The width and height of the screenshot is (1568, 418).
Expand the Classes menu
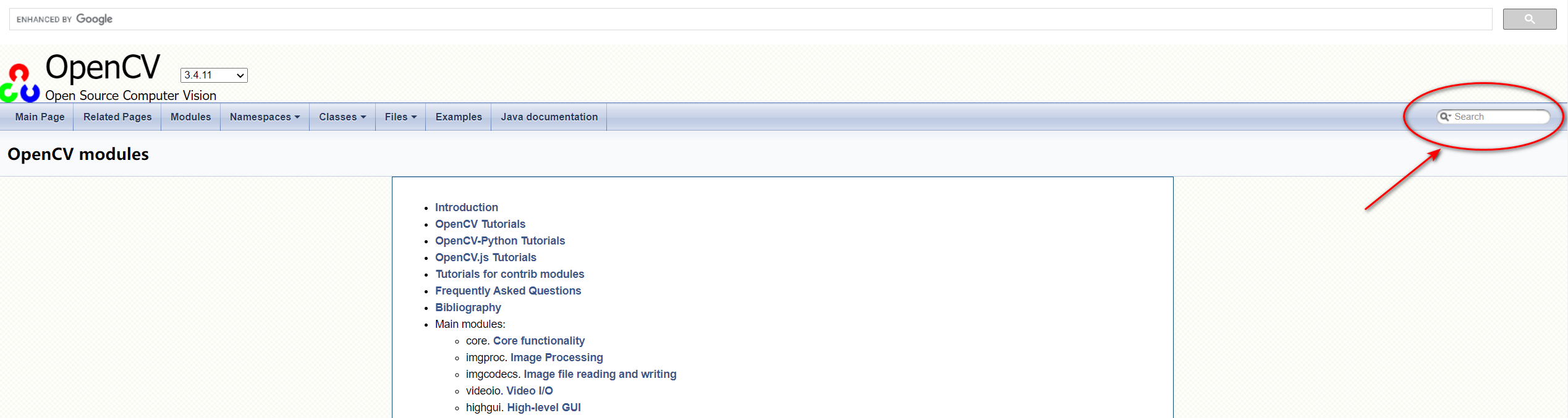click(x=342, y=117)
